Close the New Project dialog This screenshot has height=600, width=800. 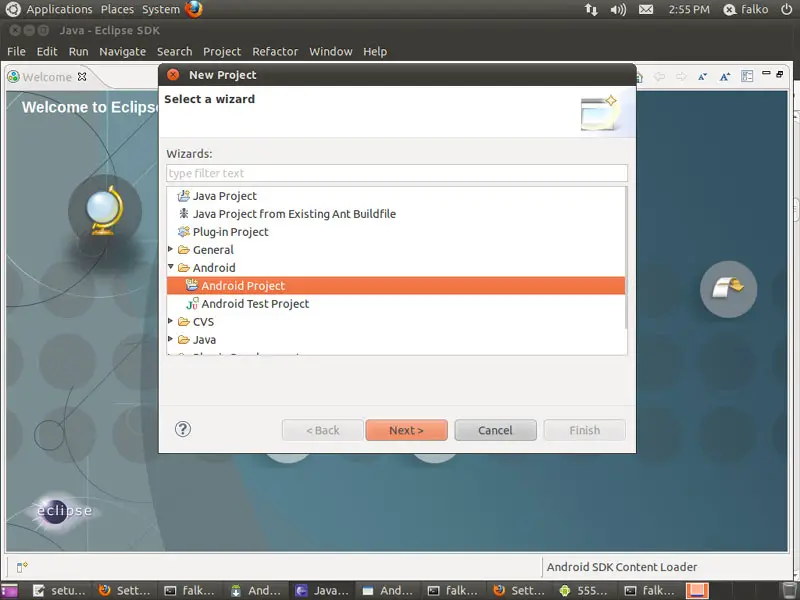pos(173,75)
